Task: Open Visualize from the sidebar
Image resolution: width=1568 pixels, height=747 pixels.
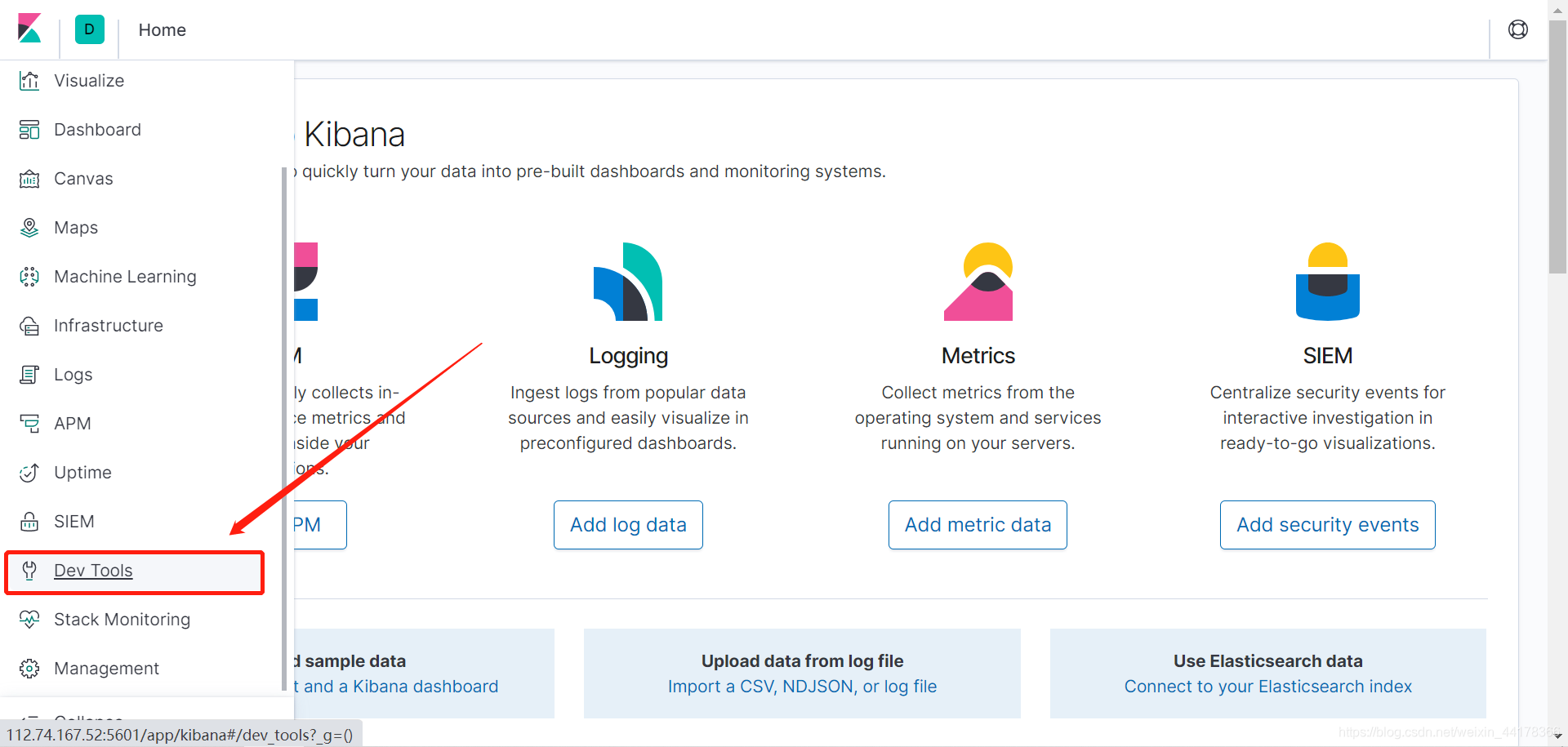Action: pyautogui.click(x=89, y=81)
